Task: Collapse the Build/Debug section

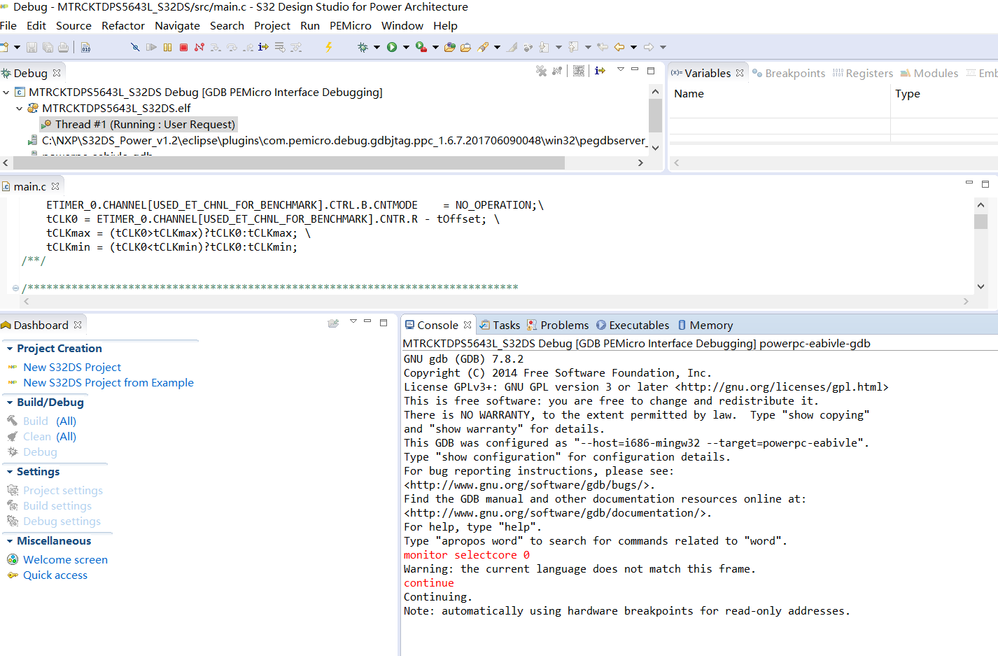Action: pyautogui.click(x=10, y=403)
